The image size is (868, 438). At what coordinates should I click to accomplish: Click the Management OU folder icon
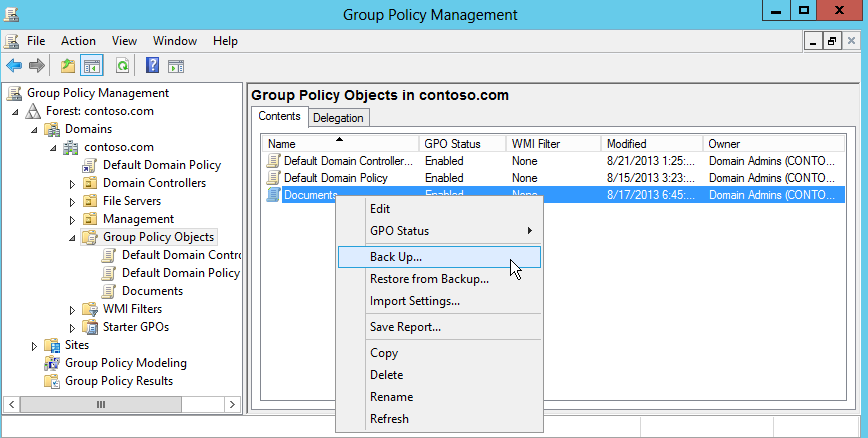click(90, 219)
